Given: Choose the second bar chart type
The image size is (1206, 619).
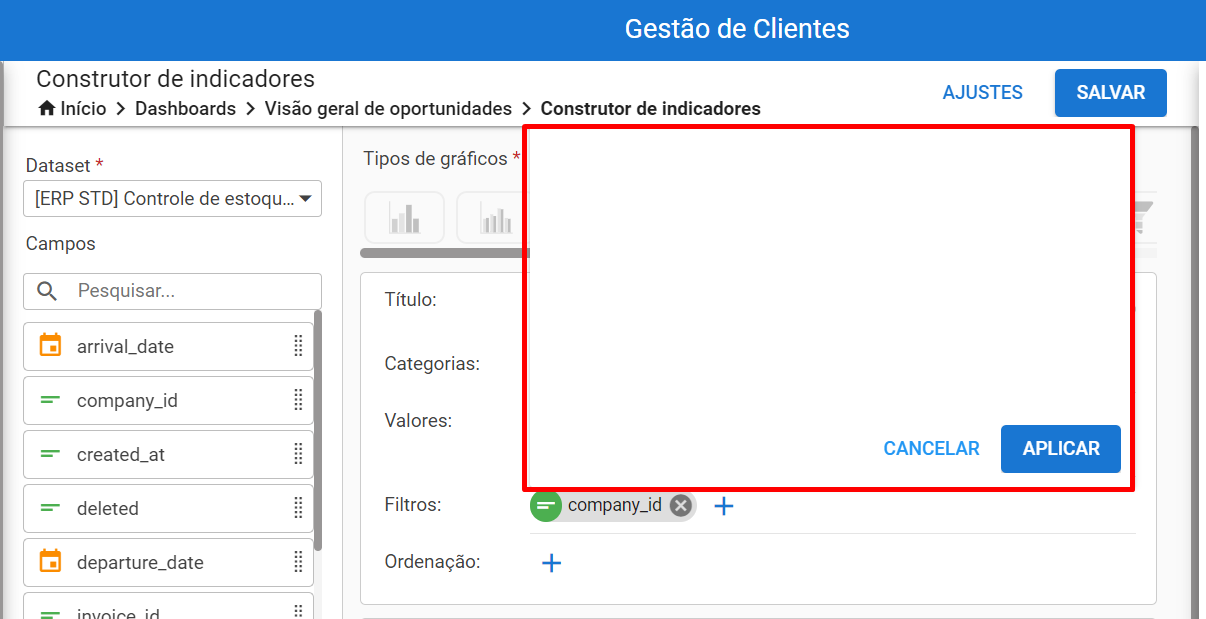Looking at the screenshot, I should (x=491, y=218).
